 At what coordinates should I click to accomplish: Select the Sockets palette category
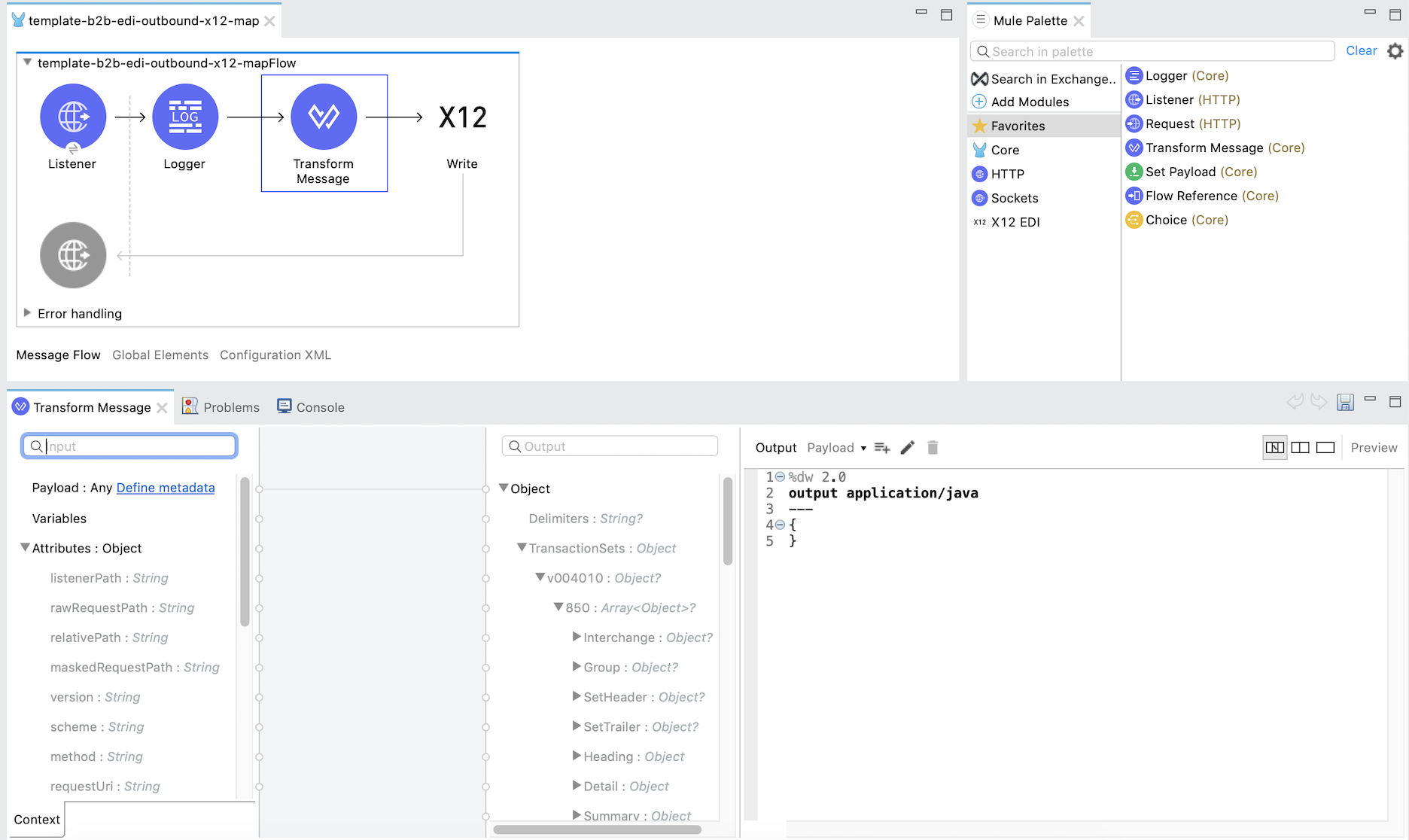pyautogui.click(x=1006, y=198)
